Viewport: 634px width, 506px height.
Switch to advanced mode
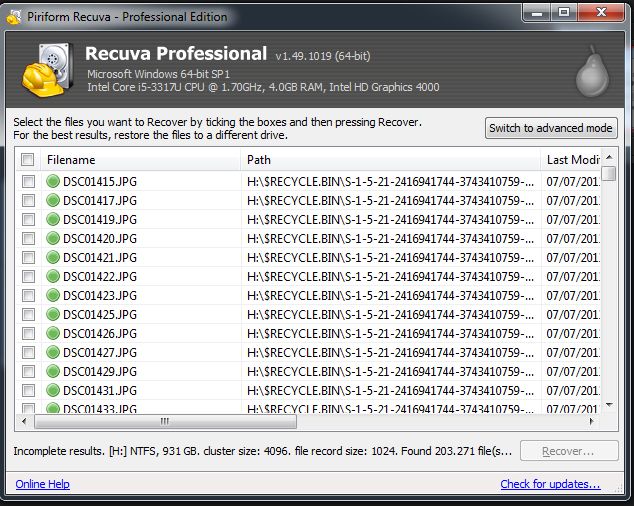[x=551, y=129]
